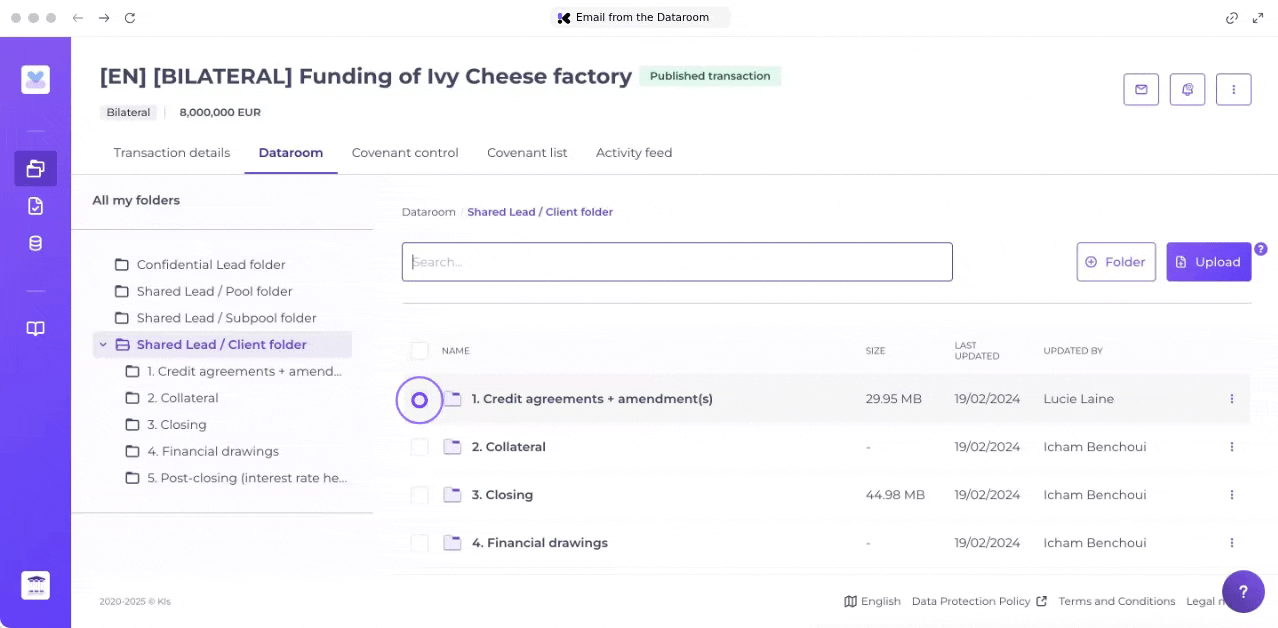Click the checklist document sidebar icon

click(x=36, y=206)
